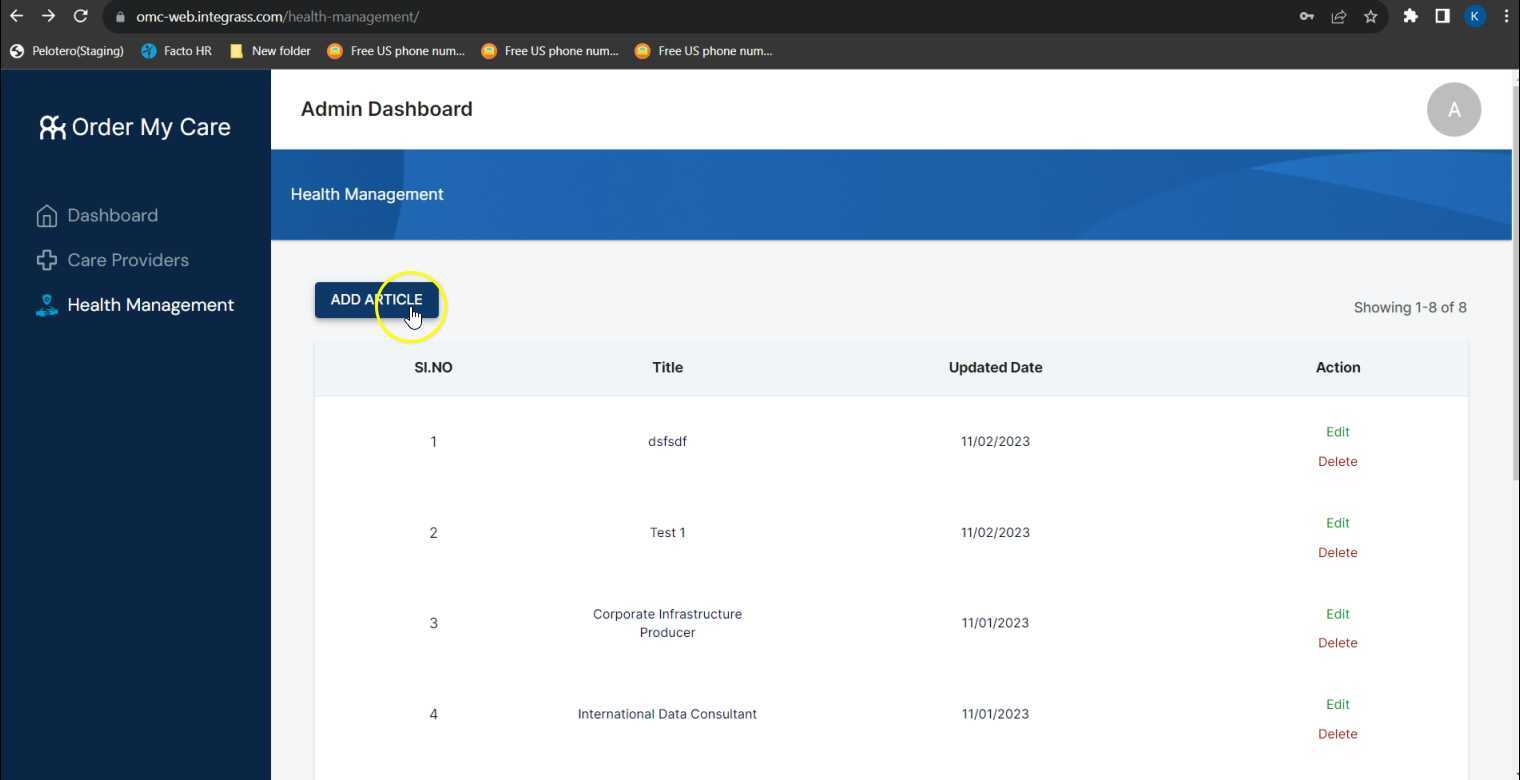Open the user avatar 'A' profile
Viewport: 1520px width, 780px height.
point(1453,110)
